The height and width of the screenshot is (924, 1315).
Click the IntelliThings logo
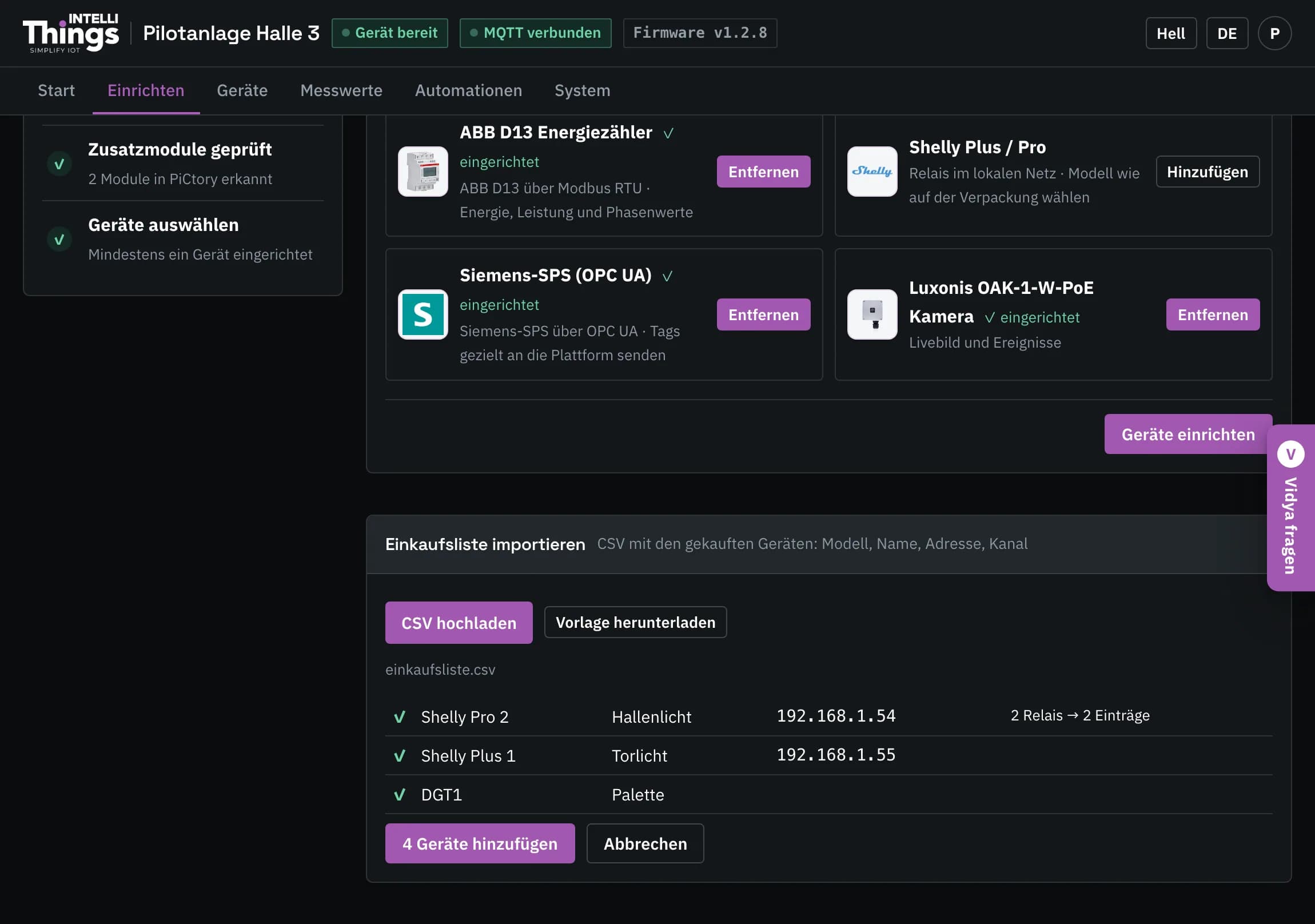[71, 33]
